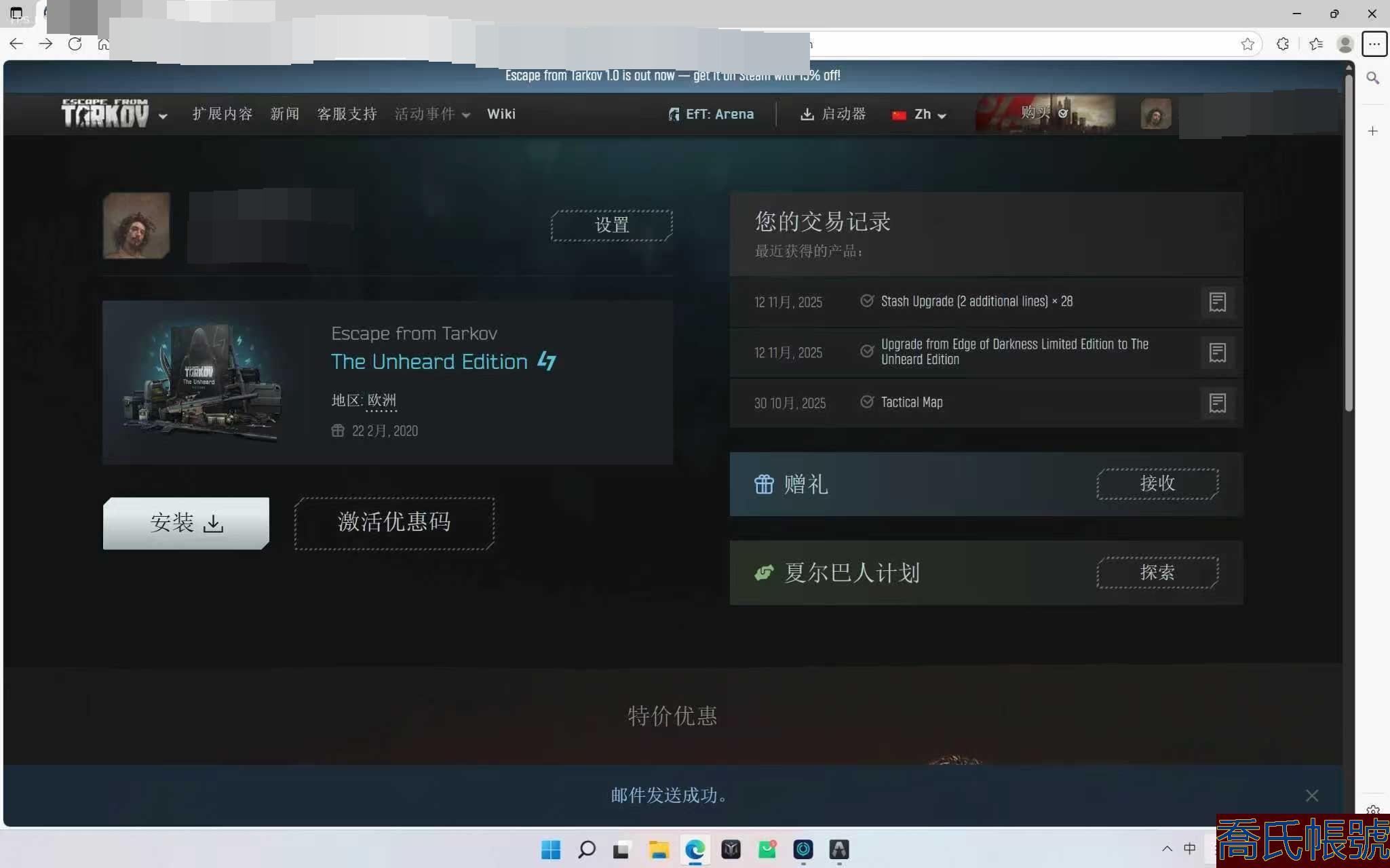Click browser favorites star icon

tap(1247, 44)
